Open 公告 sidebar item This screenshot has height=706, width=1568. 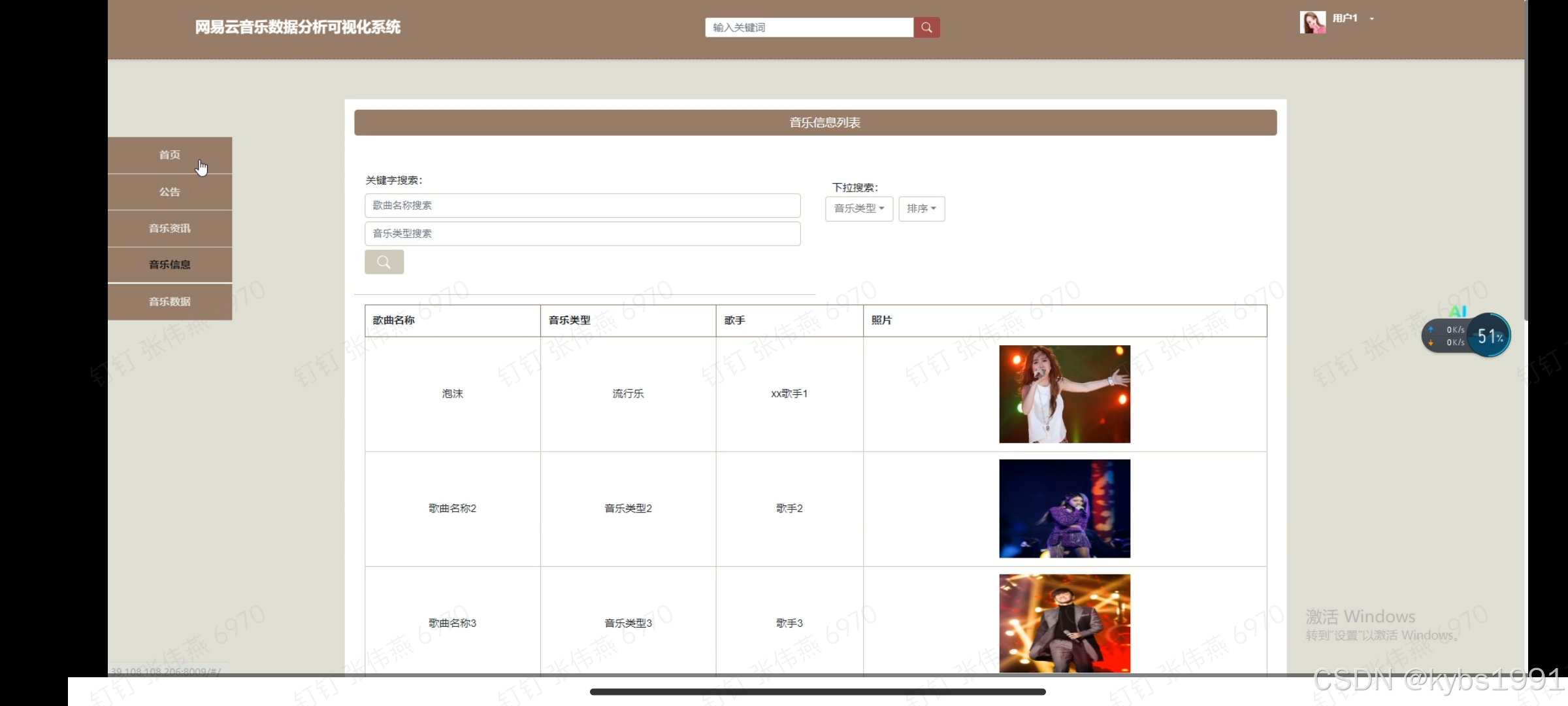(170, 192)
